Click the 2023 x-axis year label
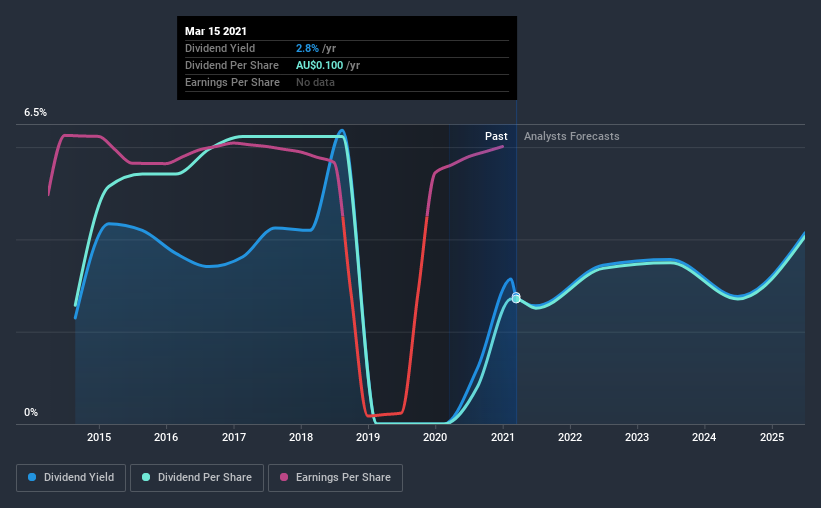 [637, 437]
